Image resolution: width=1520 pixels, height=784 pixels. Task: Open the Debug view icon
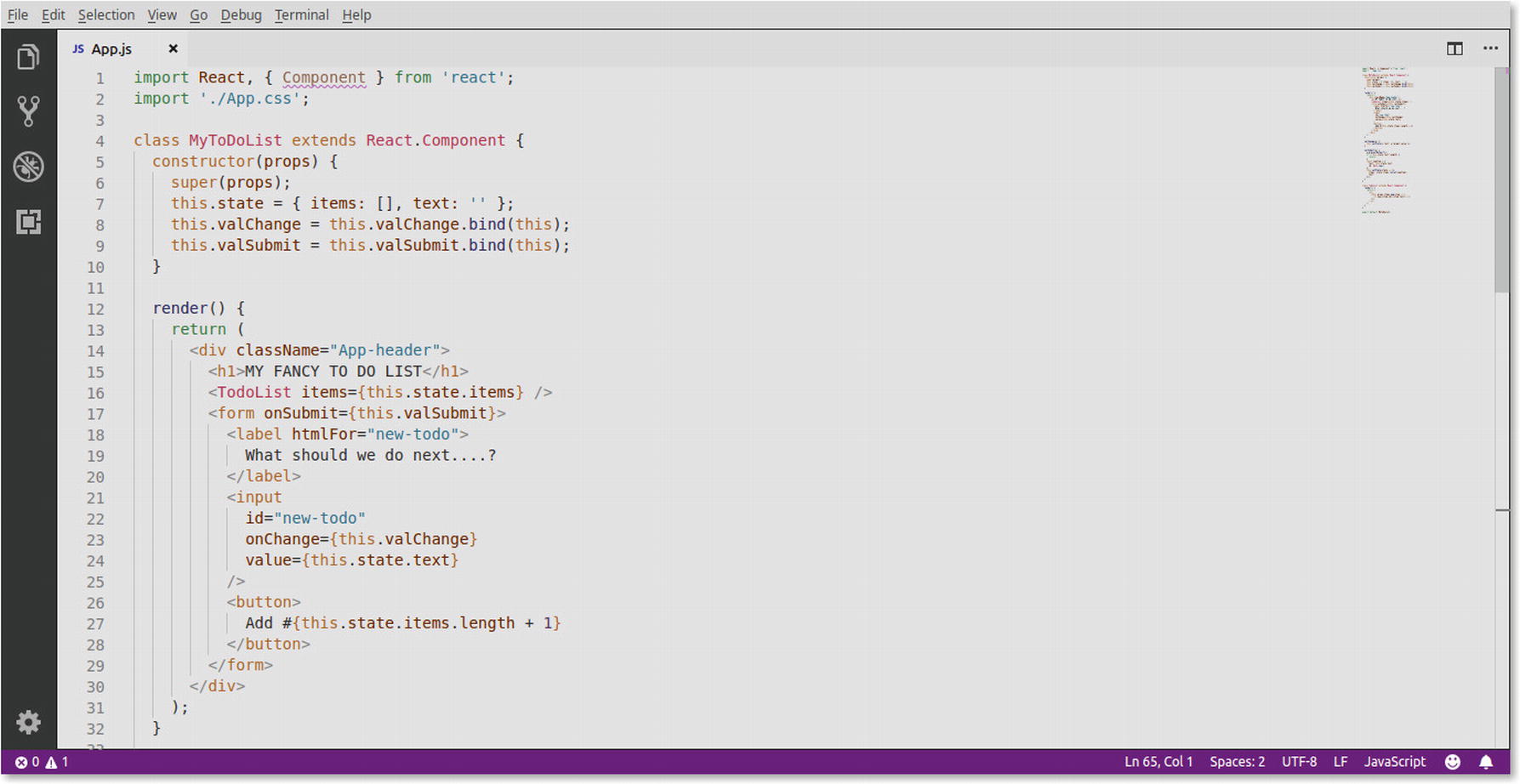(x=28, y=167)
